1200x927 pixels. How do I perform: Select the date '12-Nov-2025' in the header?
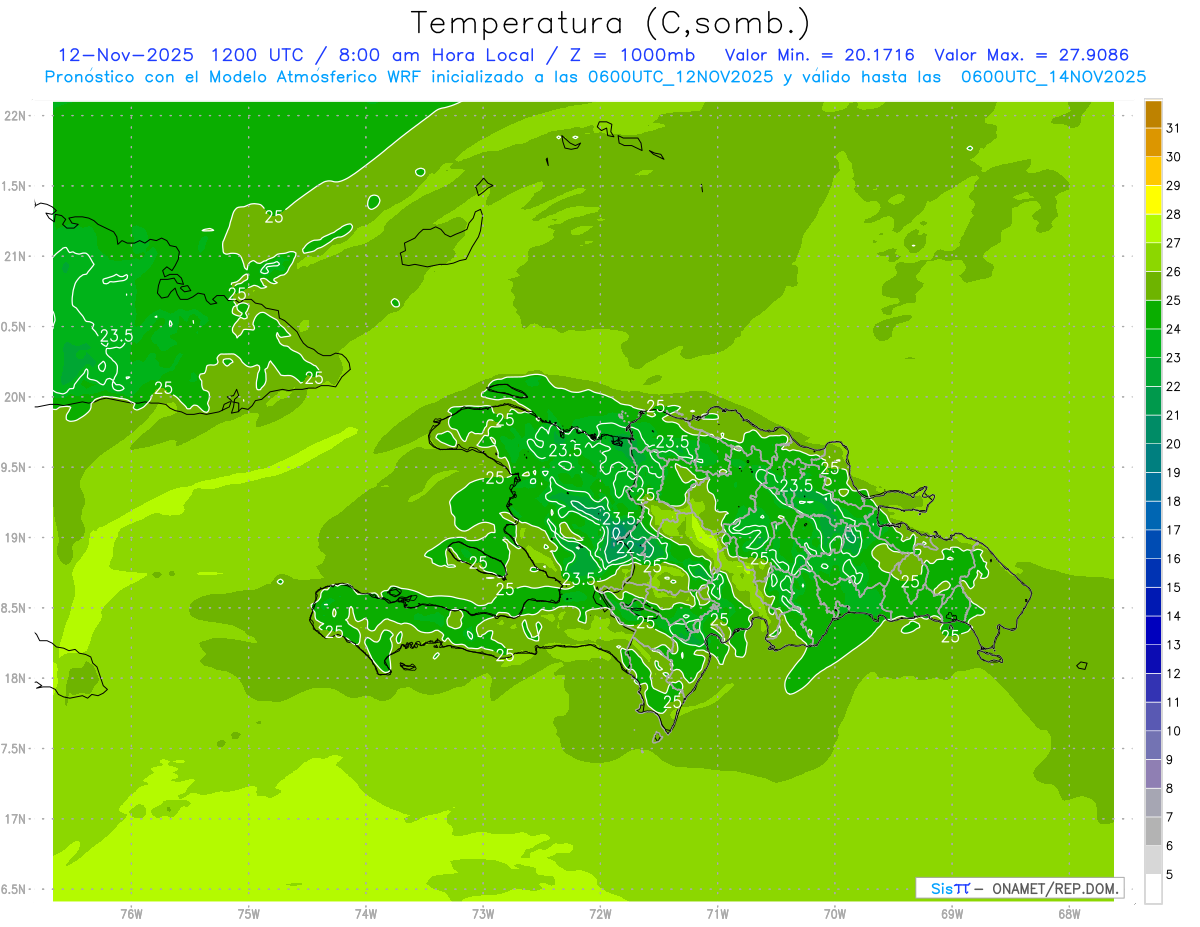[125, 55]
